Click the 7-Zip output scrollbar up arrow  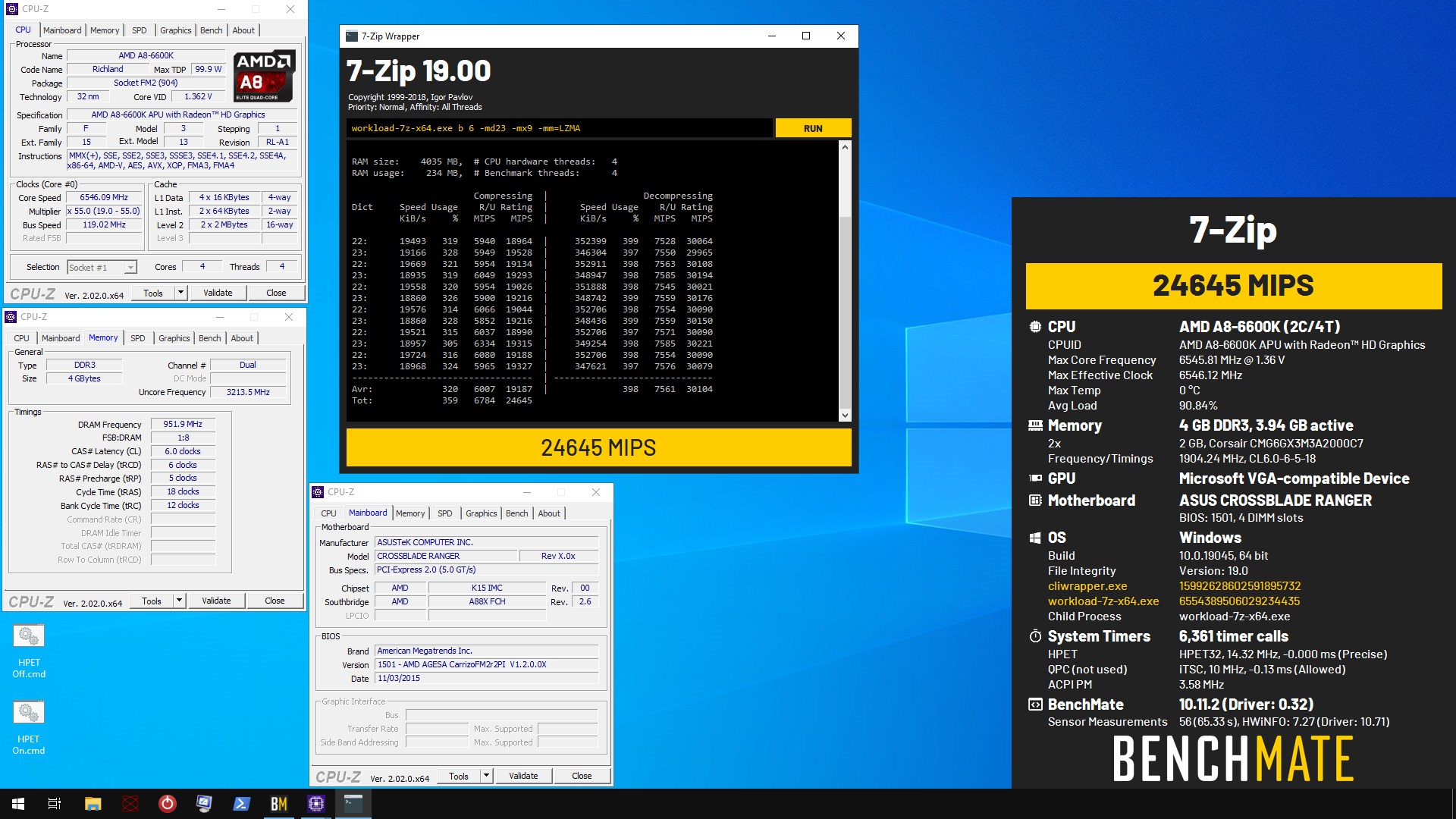(x=845, y=147)
